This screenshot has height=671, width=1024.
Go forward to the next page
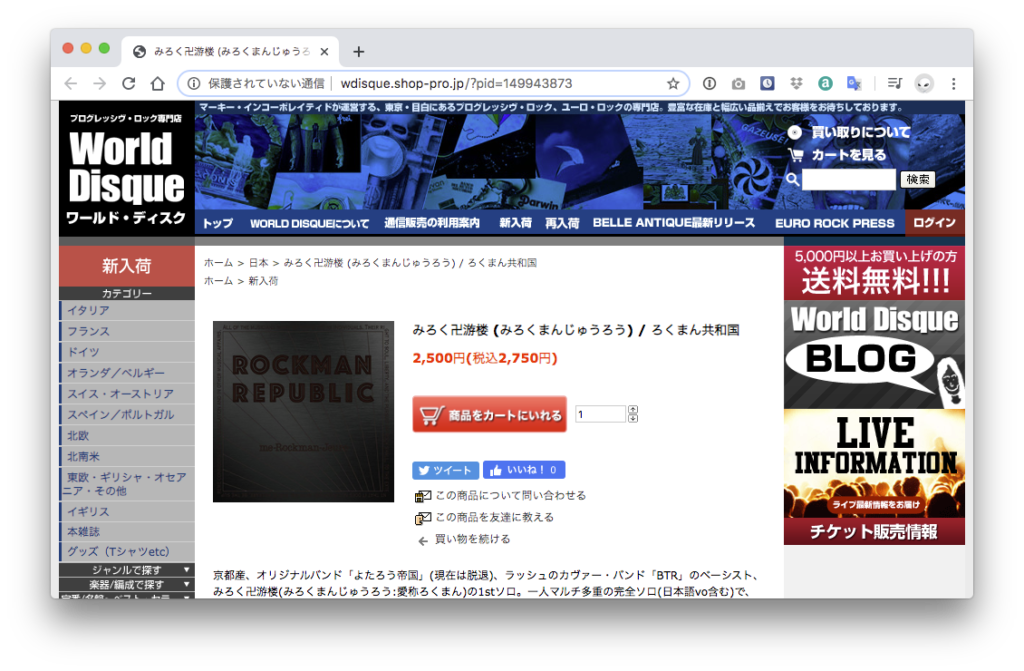99,84
